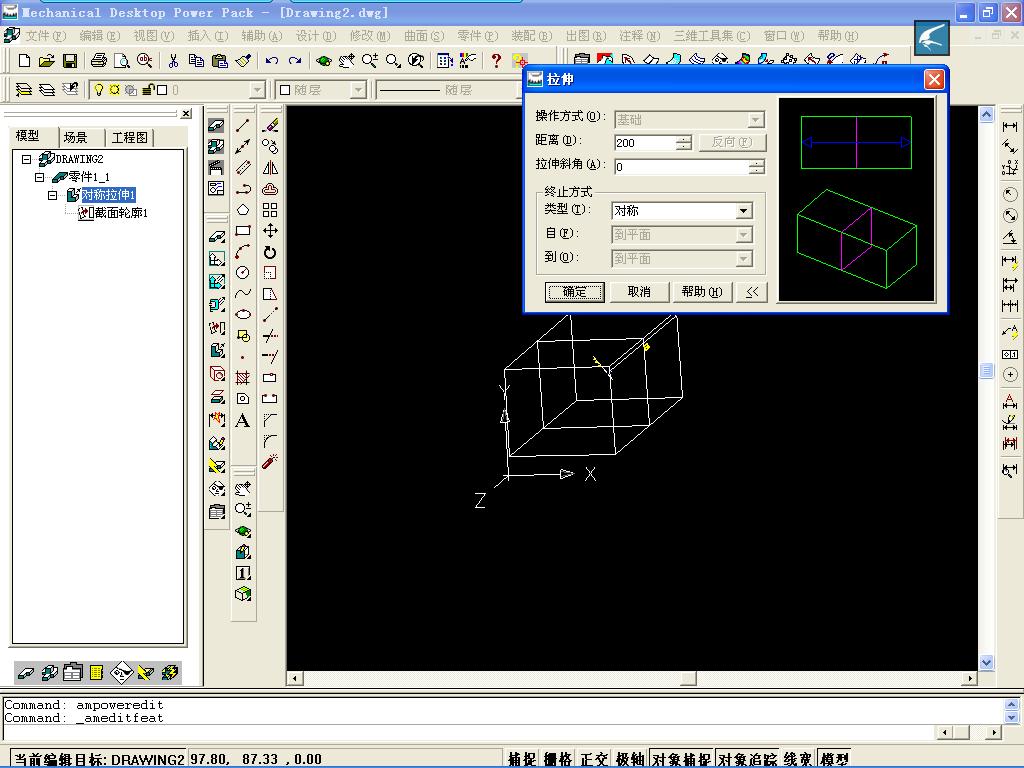
Task: Select the Hatch pattern tool
Action: tap(243, 377)
